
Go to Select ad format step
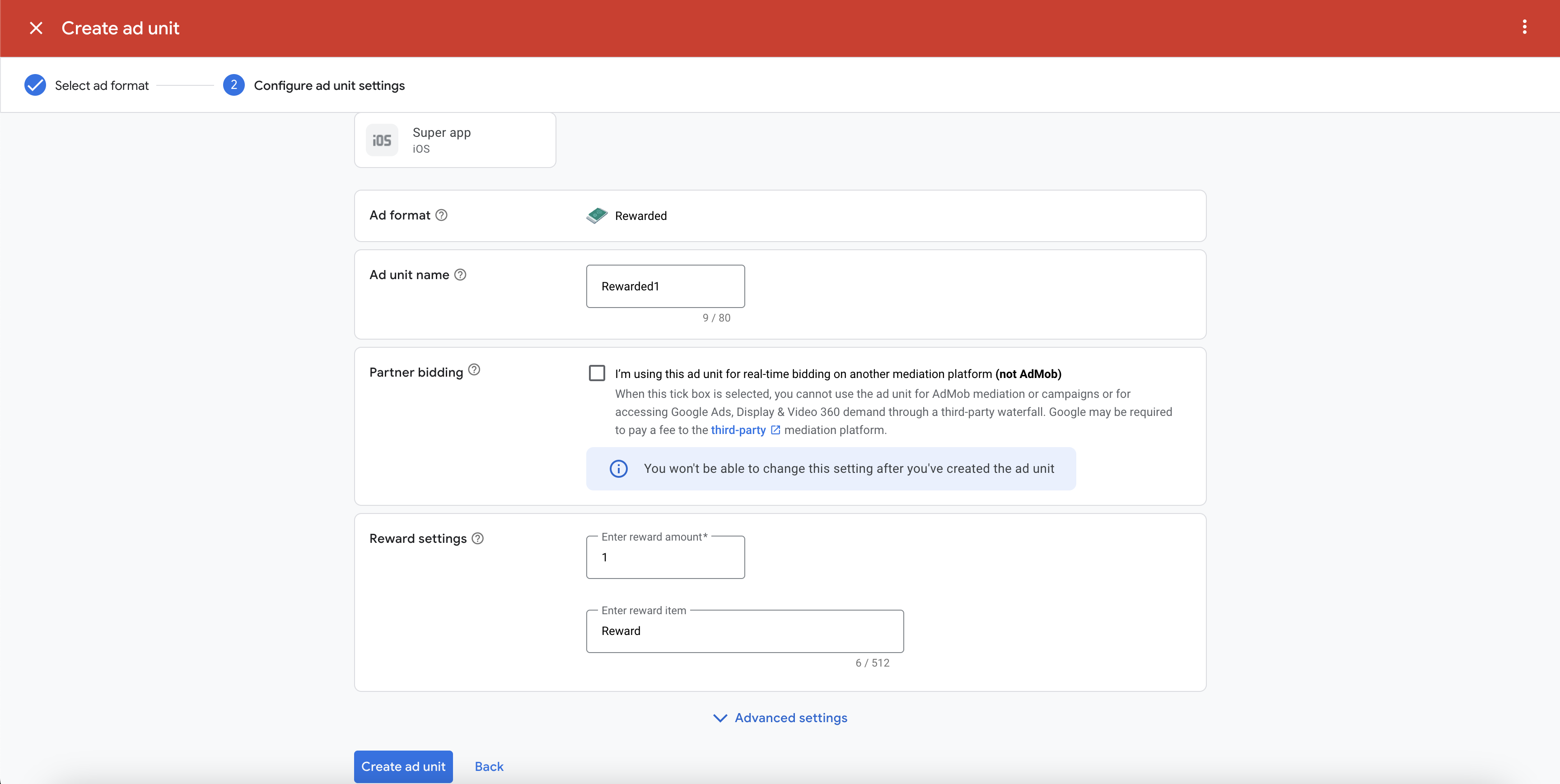[x=101, y=85]
